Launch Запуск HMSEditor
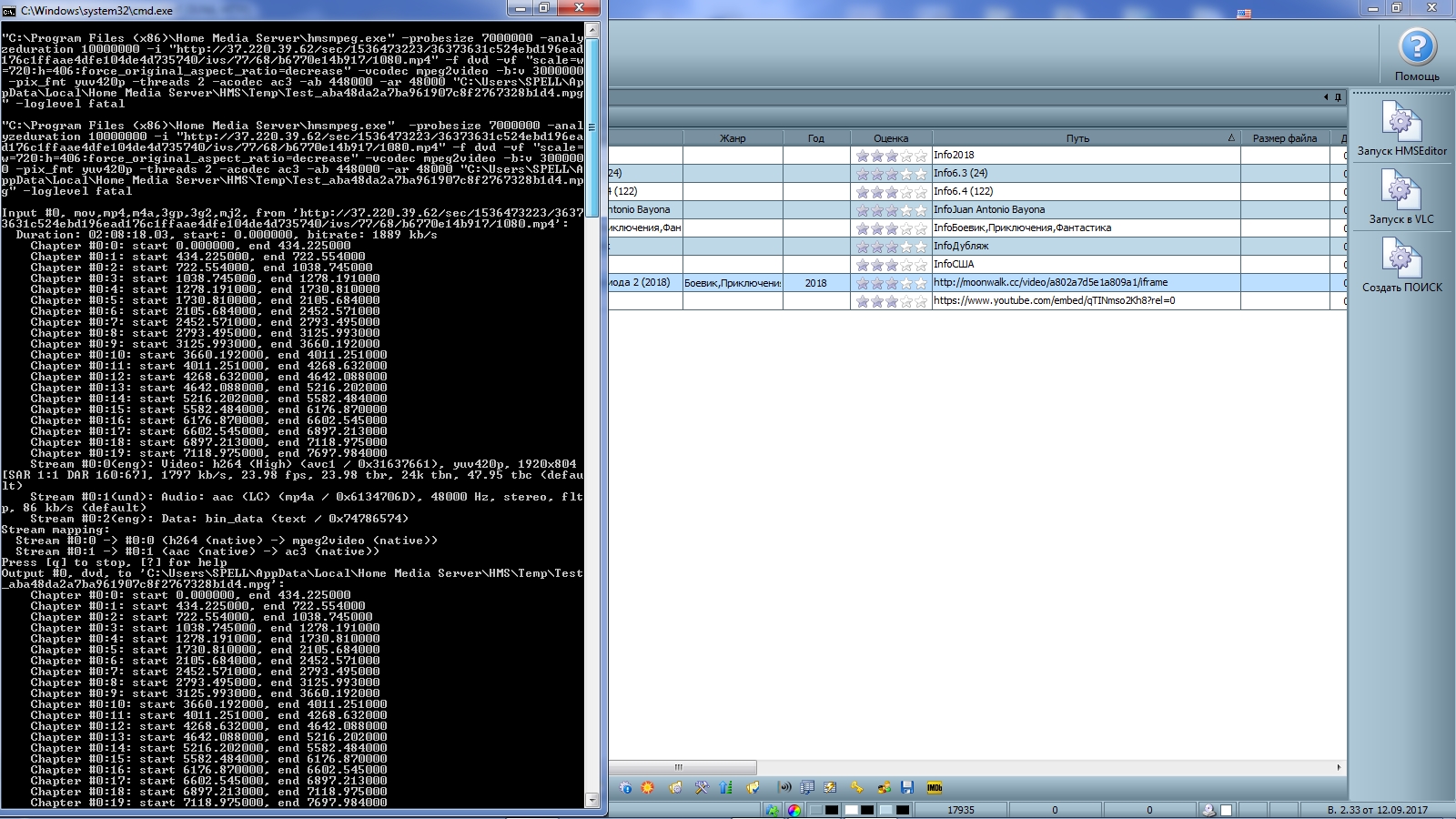 [x=1401, y=129]
